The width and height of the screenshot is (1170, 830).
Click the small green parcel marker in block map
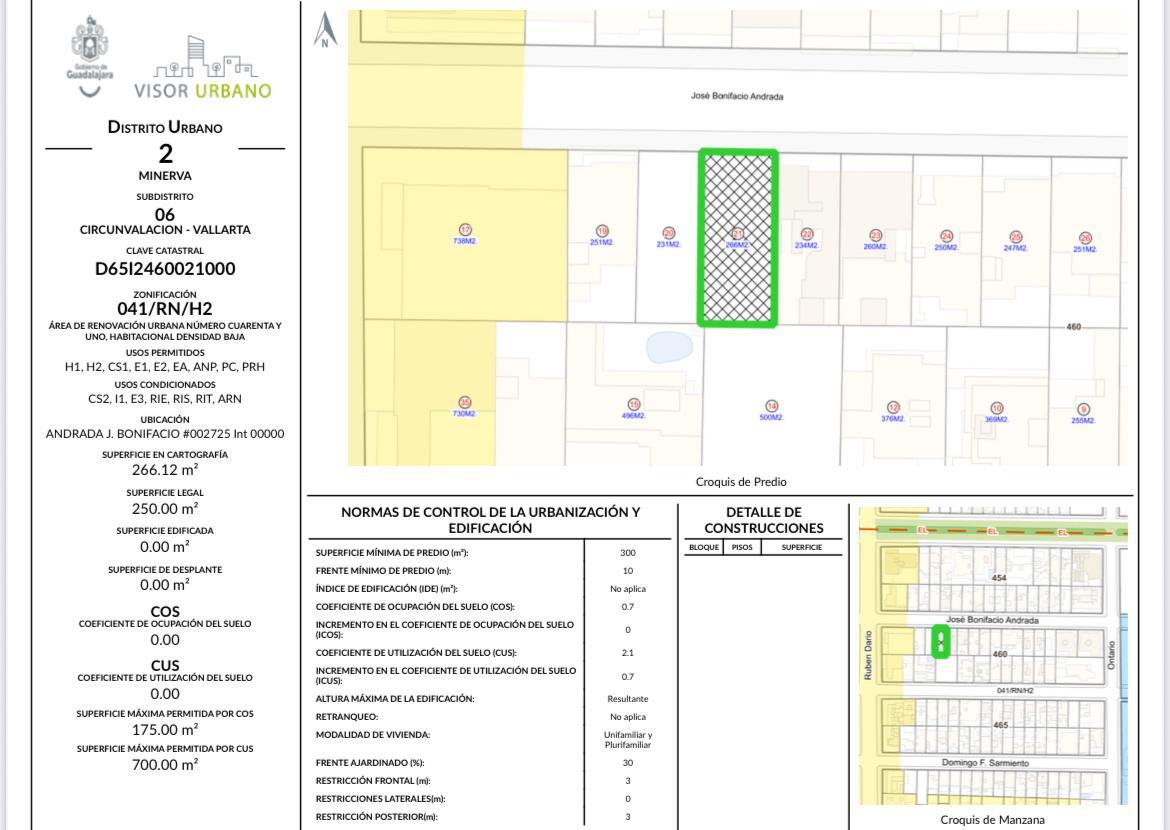(x=940, y=641)
